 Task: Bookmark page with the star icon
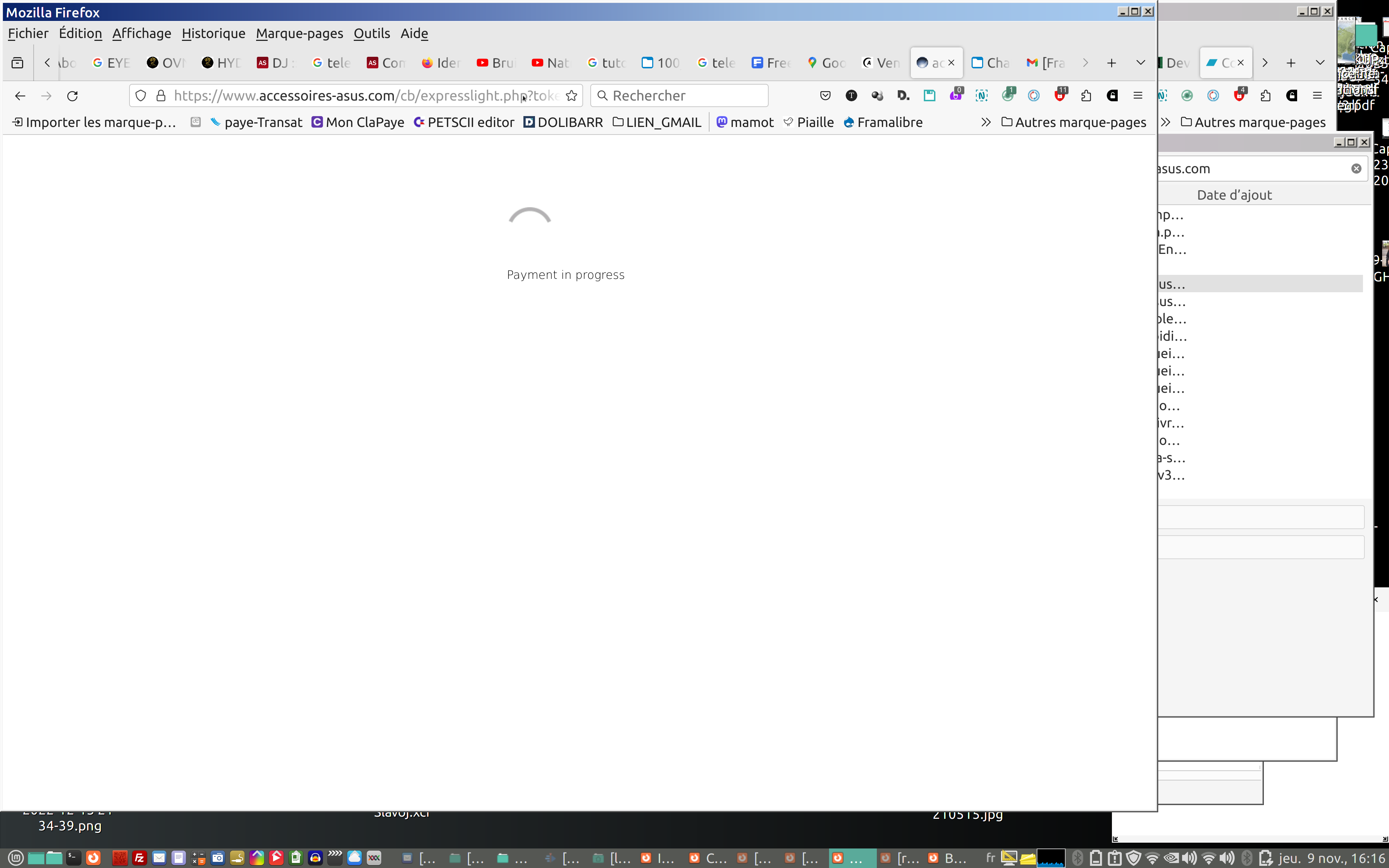pyautogui.click(x=571, y=96)
